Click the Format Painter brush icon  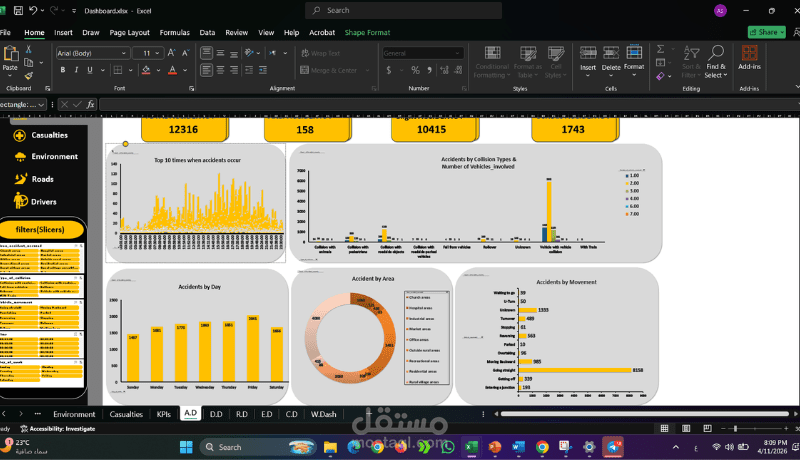(x=29, y=76)
